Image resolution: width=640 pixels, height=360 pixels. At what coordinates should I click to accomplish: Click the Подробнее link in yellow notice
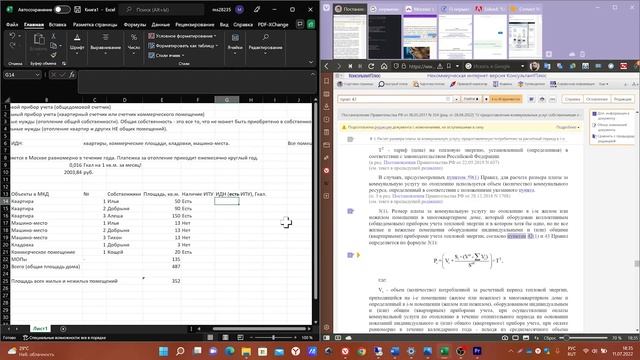click(567, 127)
